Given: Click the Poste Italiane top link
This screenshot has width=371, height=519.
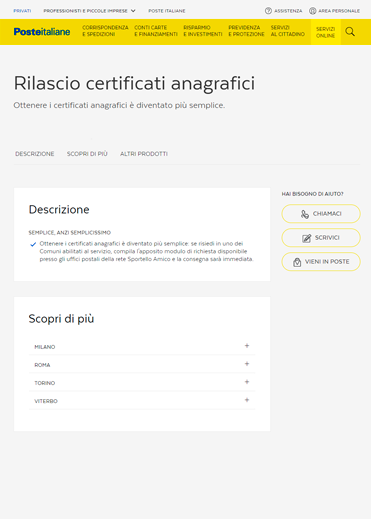Looking at the screenshot, I should (x=167, y=11).
